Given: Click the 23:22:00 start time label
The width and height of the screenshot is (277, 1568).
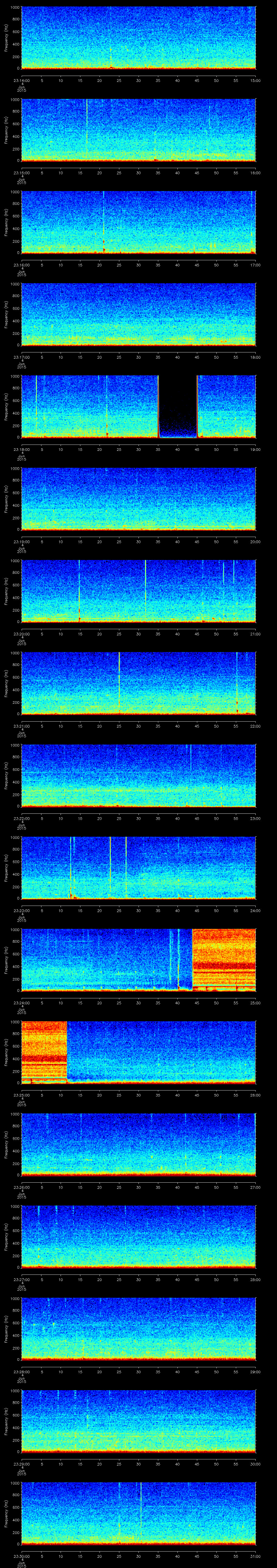Looking at the screenshot, I should click(21, 818).
